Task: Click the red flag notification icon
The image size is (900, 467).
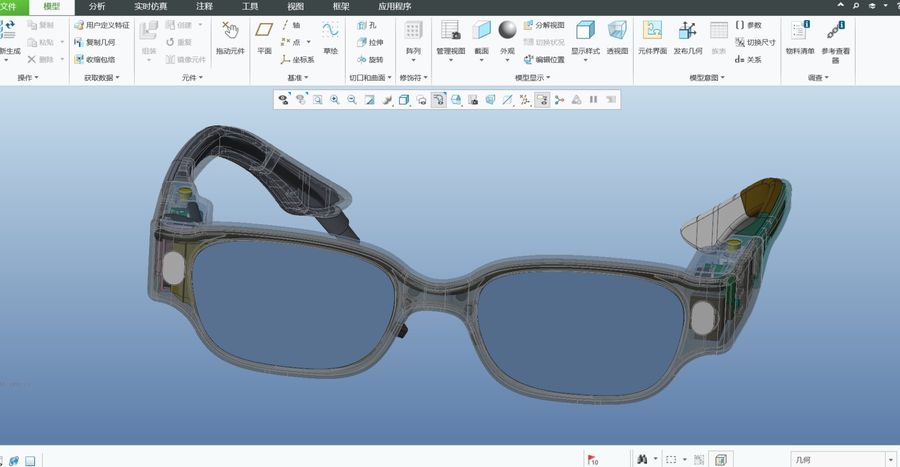Action: [592, 460]
